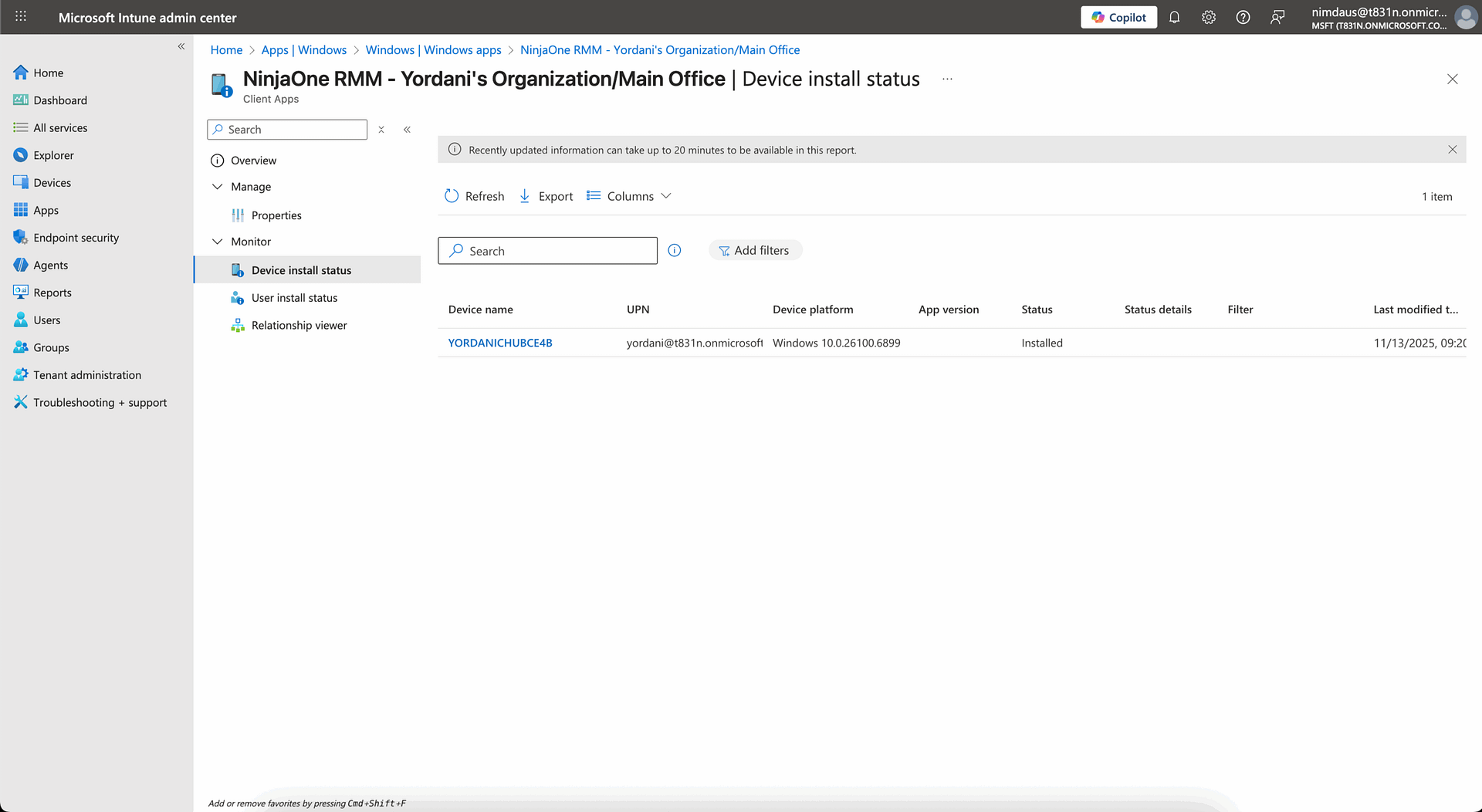Open the notifications bell icon
The width and height of the screenshot is (1482, 812).
(1174, 17)
